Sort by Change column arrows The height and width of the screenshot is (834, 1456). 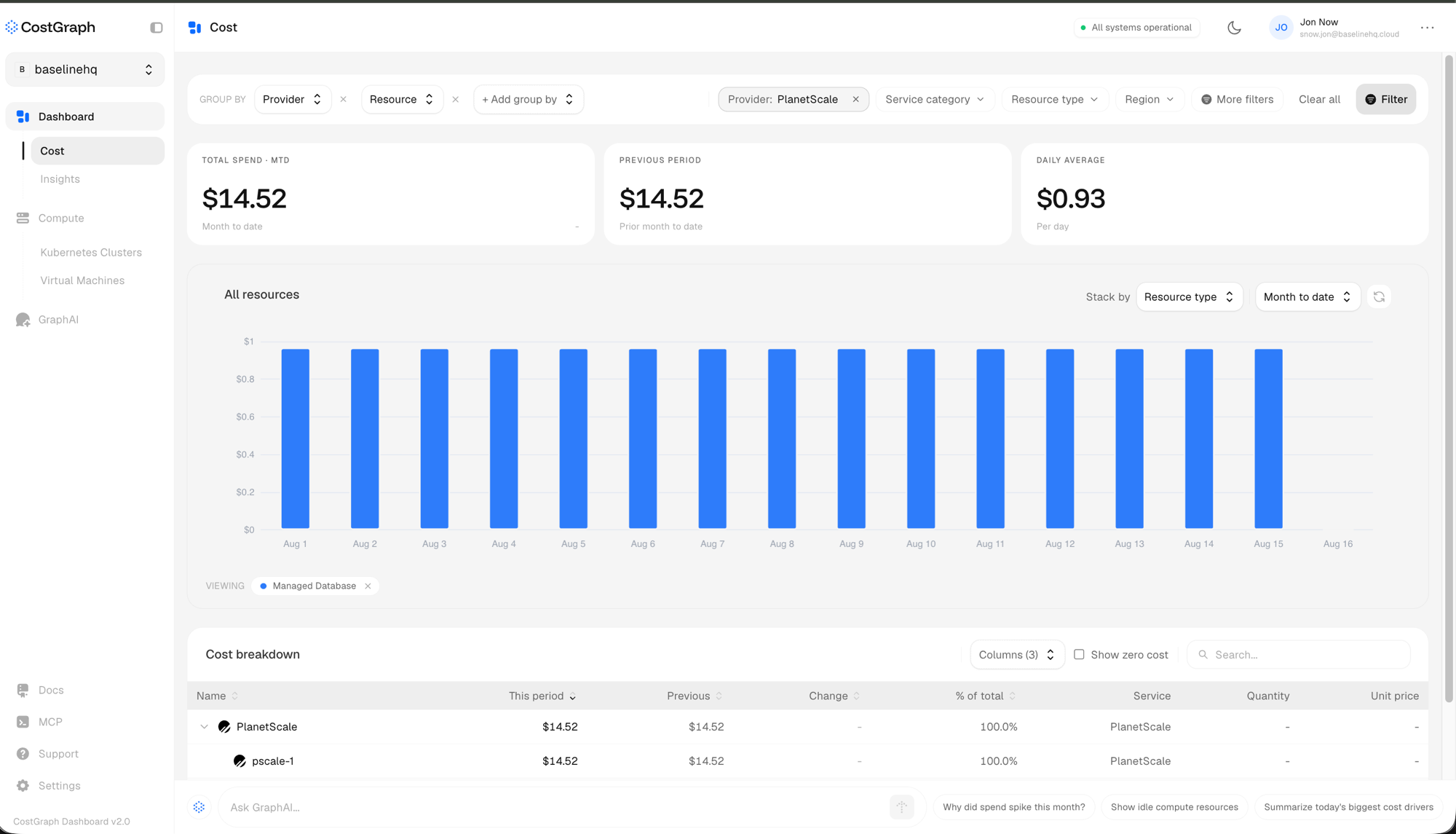857,696
